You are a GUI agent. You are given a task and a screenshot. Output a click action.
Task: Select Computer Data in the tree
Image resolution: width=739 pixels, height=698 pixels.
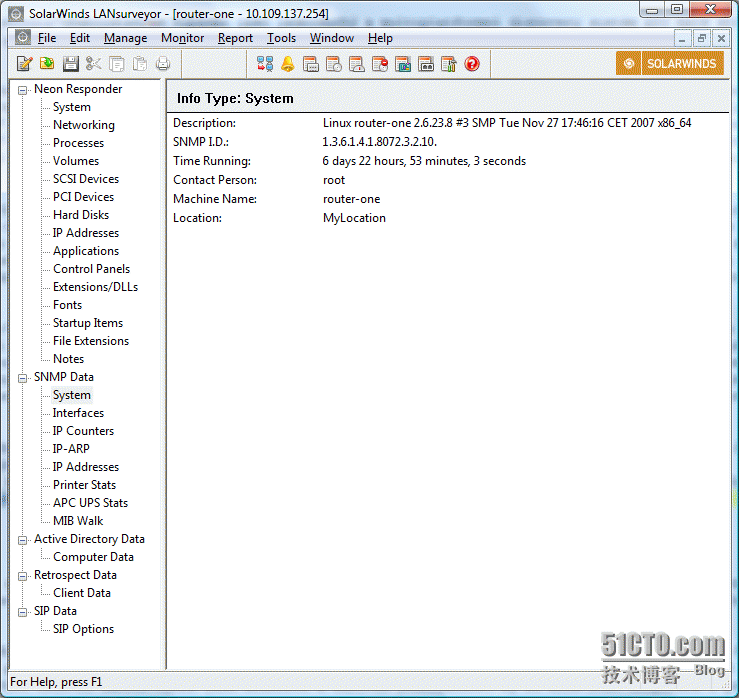(x=93, y=557)
